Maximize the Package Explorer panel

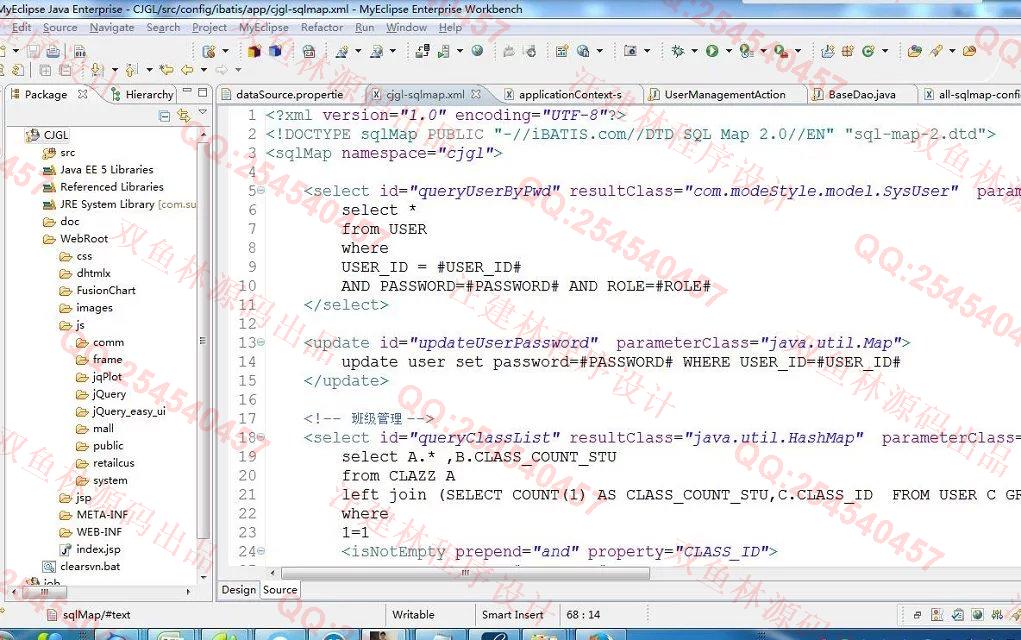[x=203, y=92]
